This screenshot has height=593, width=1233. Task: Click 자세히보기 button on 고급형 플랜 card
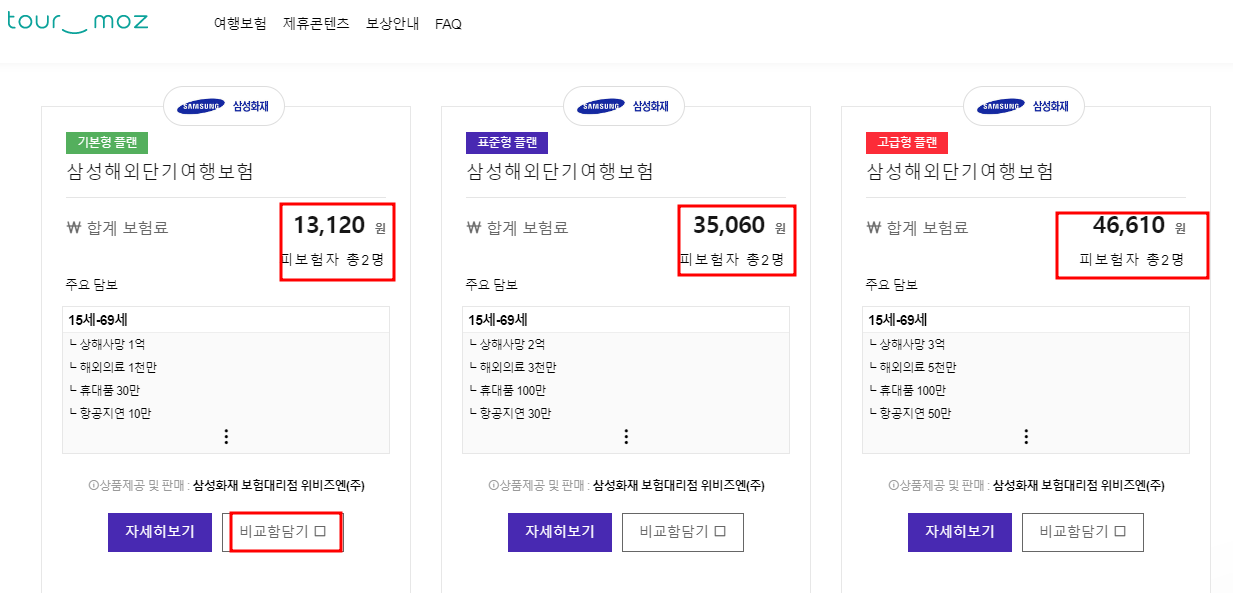tap(960, 531)
